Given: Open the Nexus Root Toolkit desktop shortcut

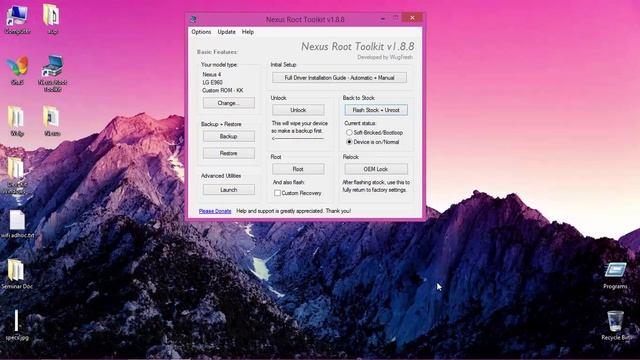Looking at the screenshot, I should coord(52,73).
